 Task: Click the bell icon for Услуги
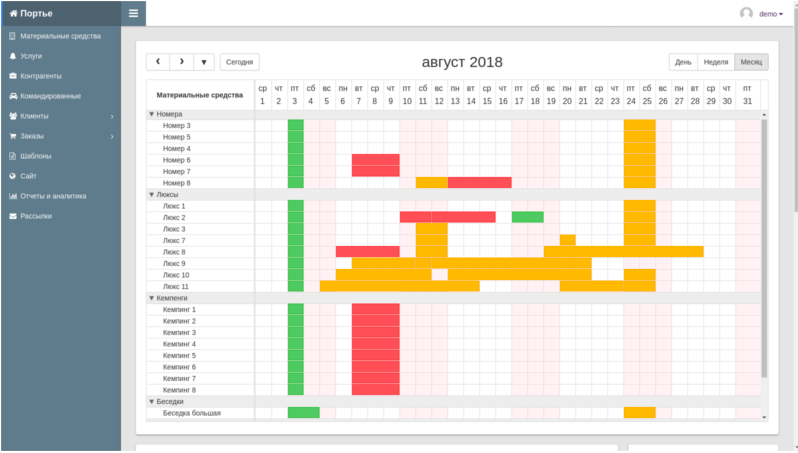13,56
